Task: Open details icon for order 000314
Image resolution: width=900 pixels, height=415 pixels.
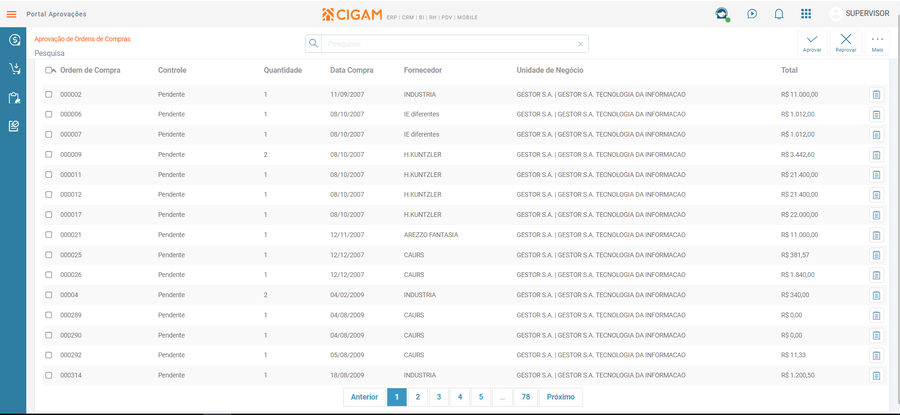Action: (x=876, y=376)
